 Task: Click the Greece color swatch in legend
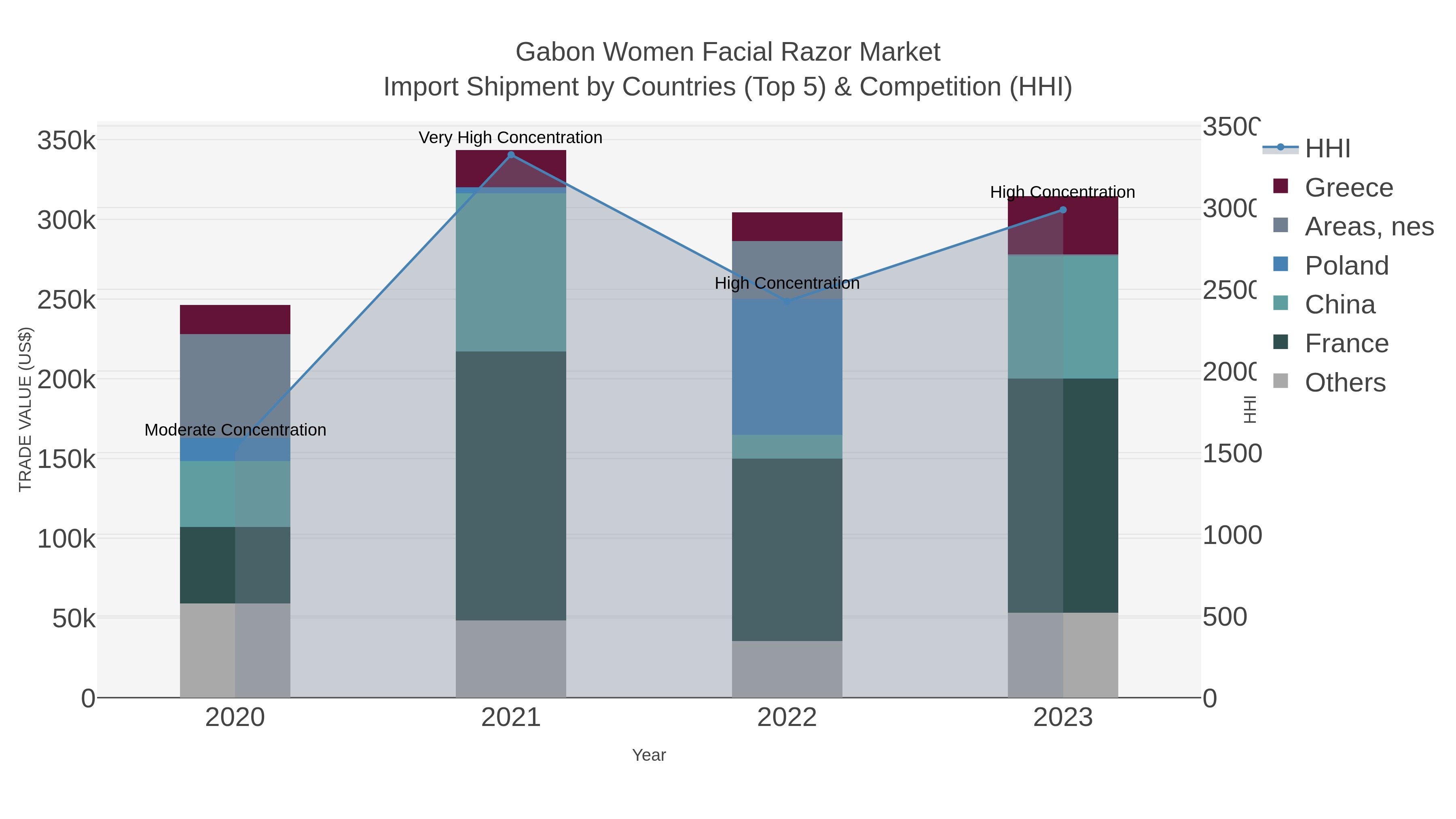[1281, 186]
